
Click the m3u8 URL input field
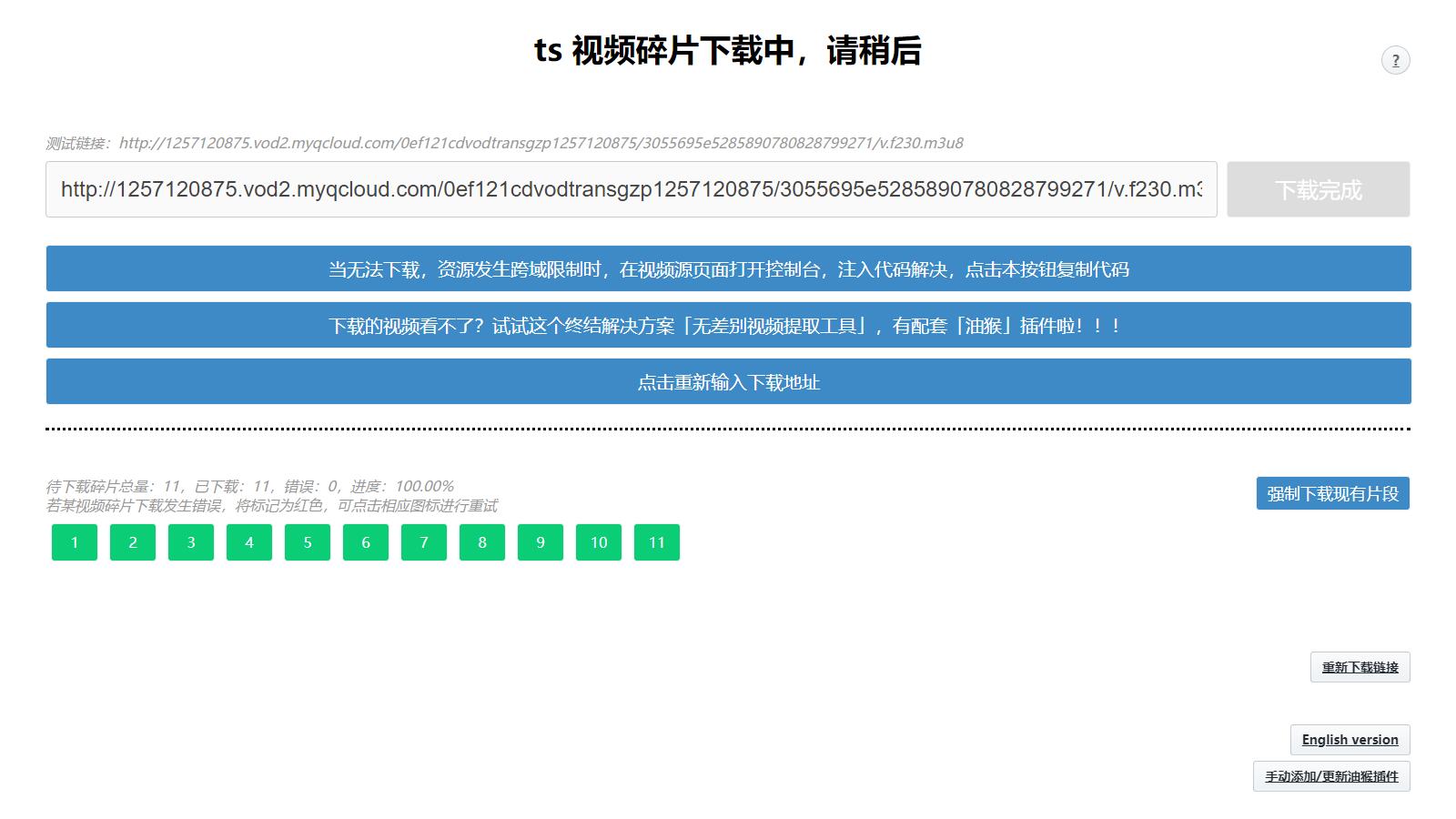point(632,189)
